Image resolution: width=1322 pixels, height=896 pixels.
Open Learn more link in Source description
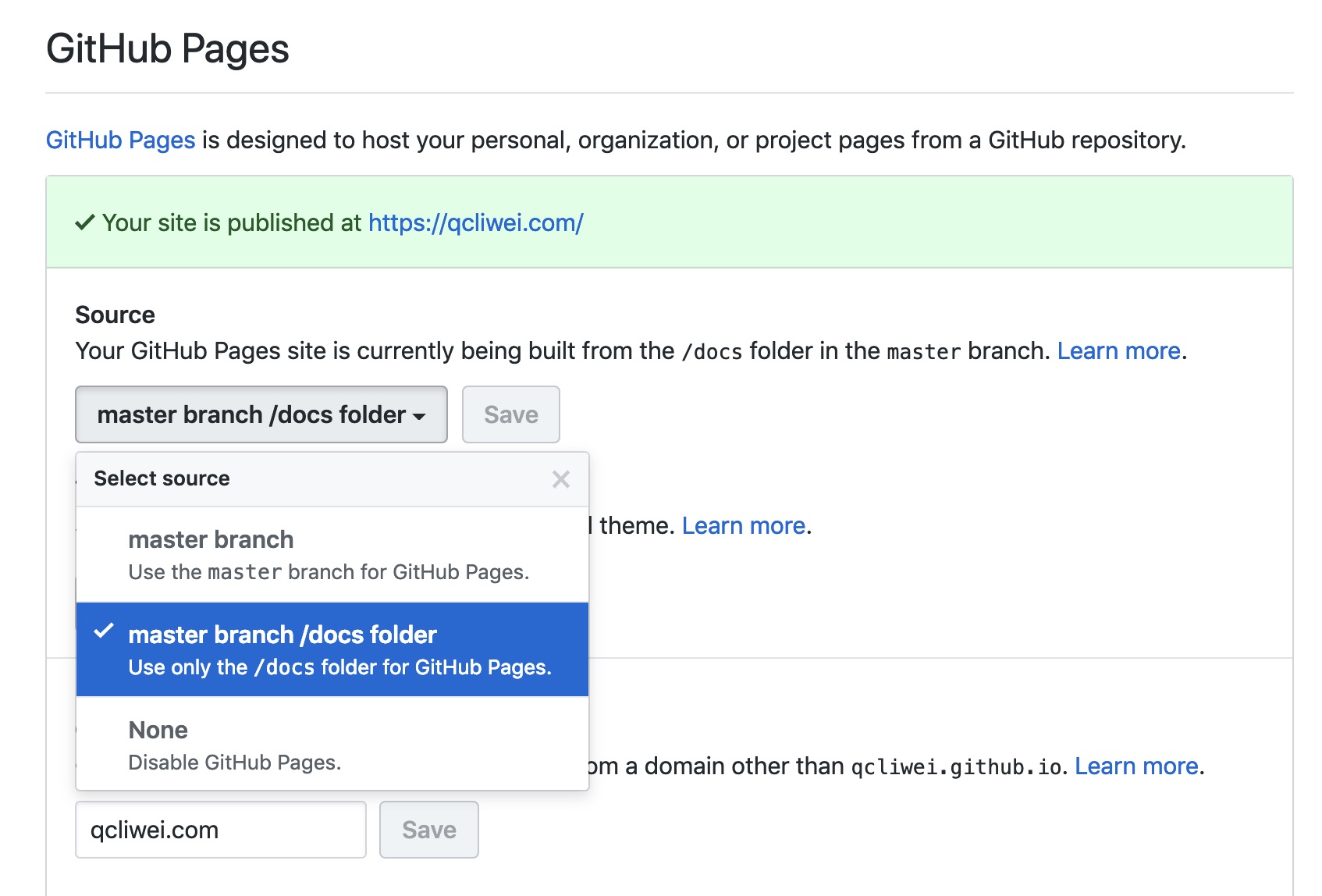[x=1118, y=351]
